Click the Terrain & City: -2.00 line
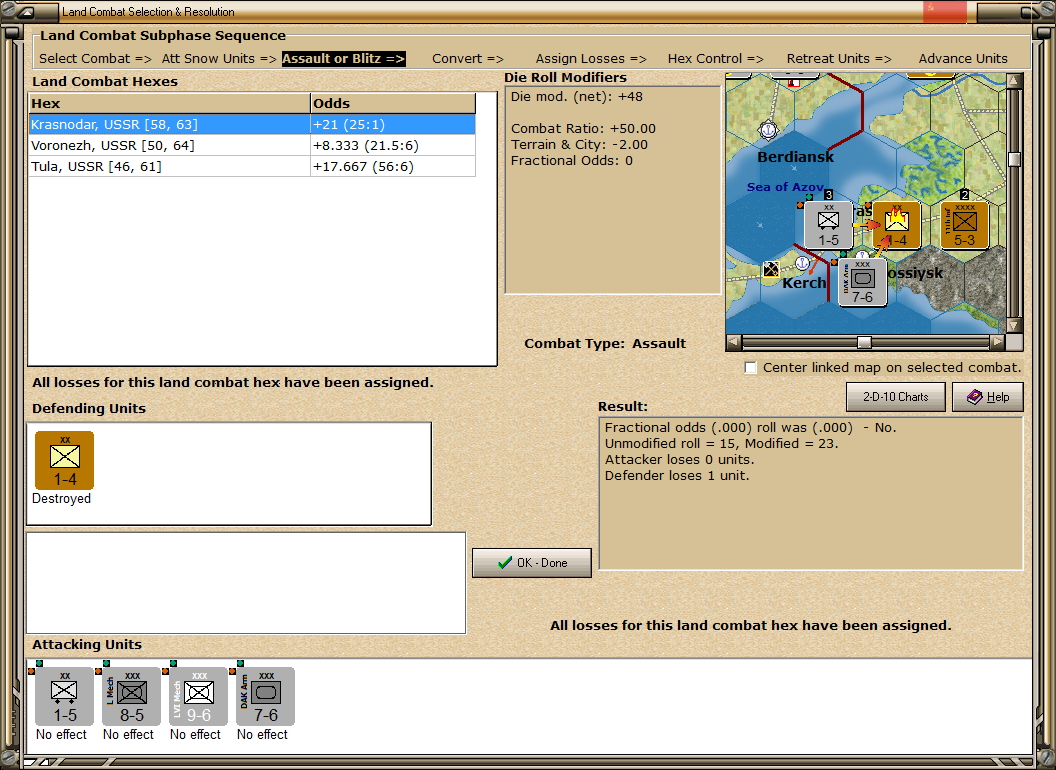 579,145
